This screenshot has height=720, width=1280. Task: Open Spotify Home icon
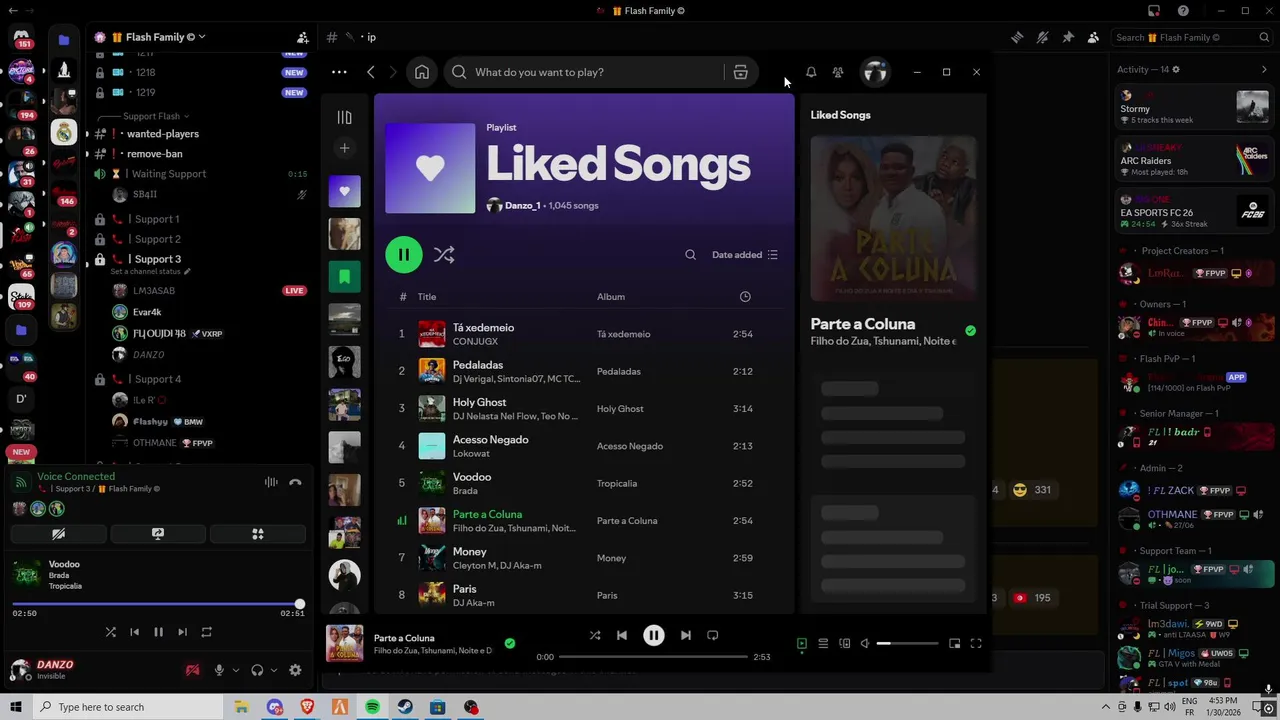point(422,72)
